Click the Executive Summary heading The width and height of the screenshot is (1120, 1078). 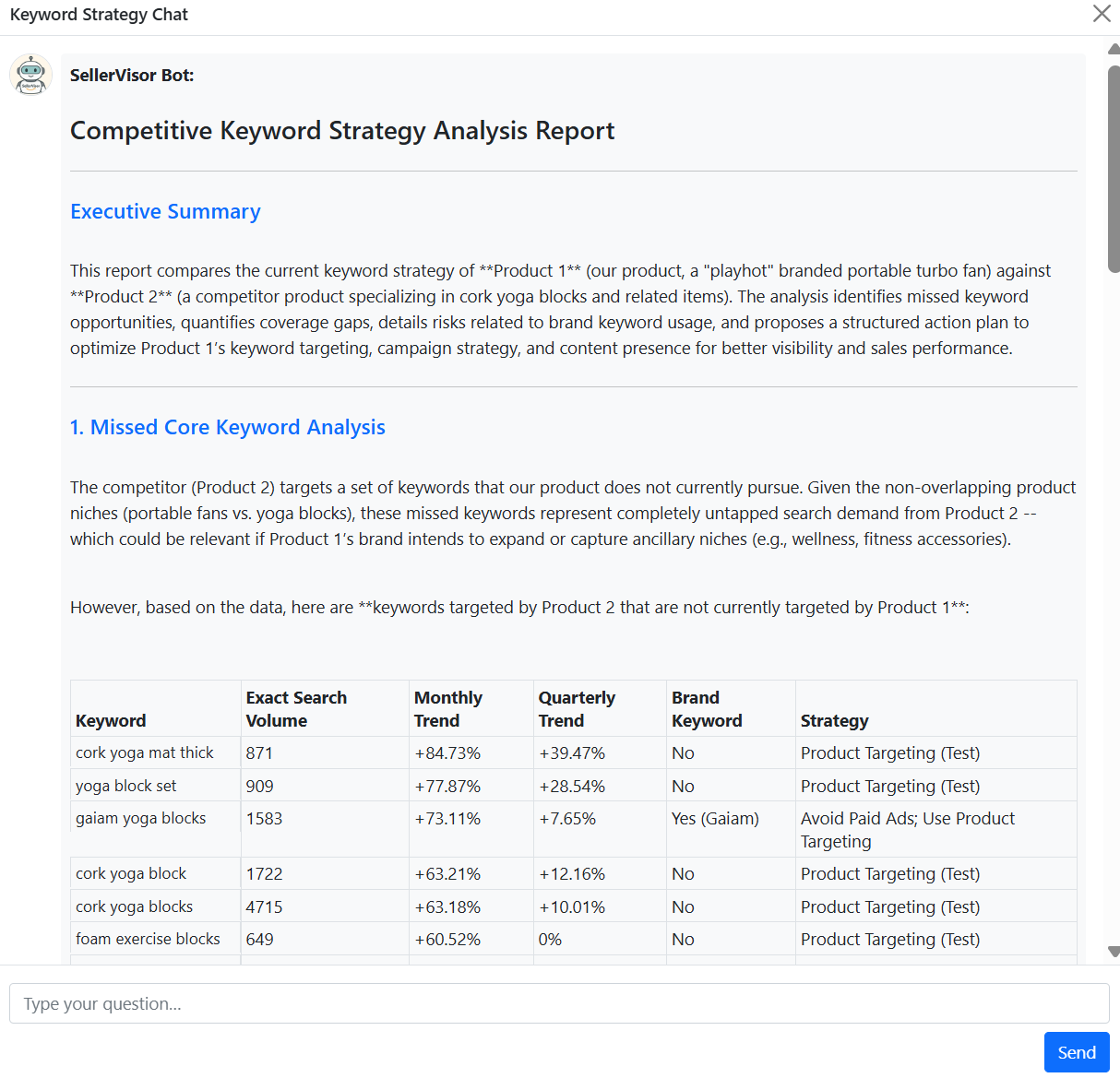pos(165,211)
